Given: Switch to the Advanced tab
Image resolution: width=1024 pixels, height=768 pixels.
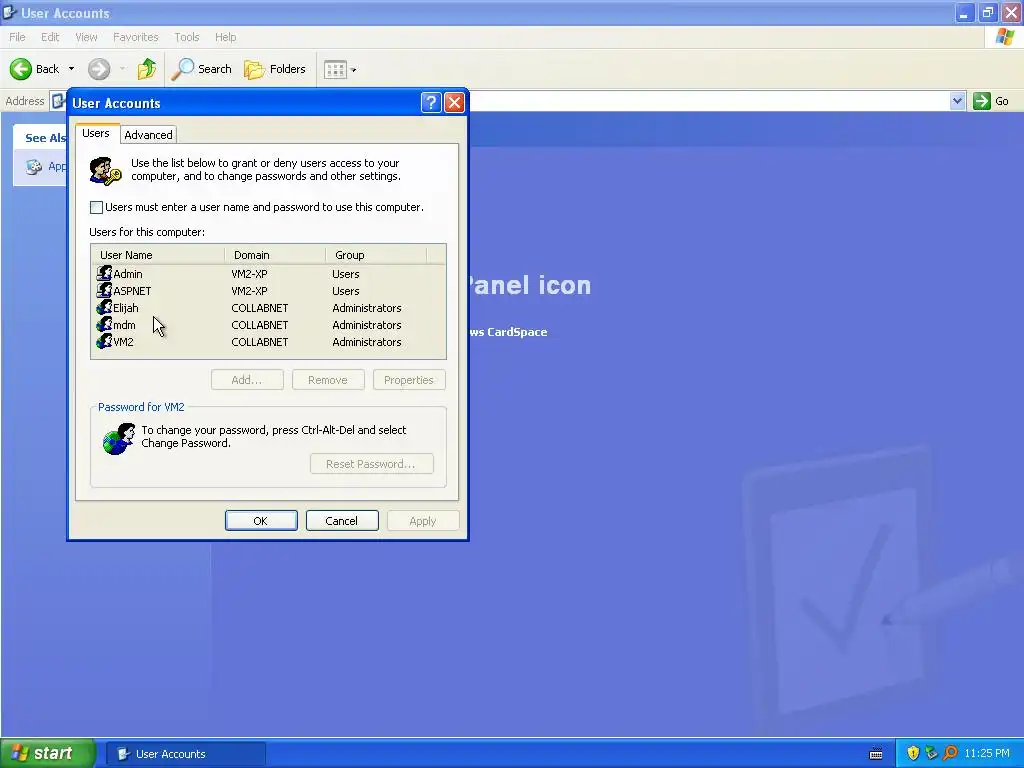Looking at the screenshot, I should click(148, 135).
